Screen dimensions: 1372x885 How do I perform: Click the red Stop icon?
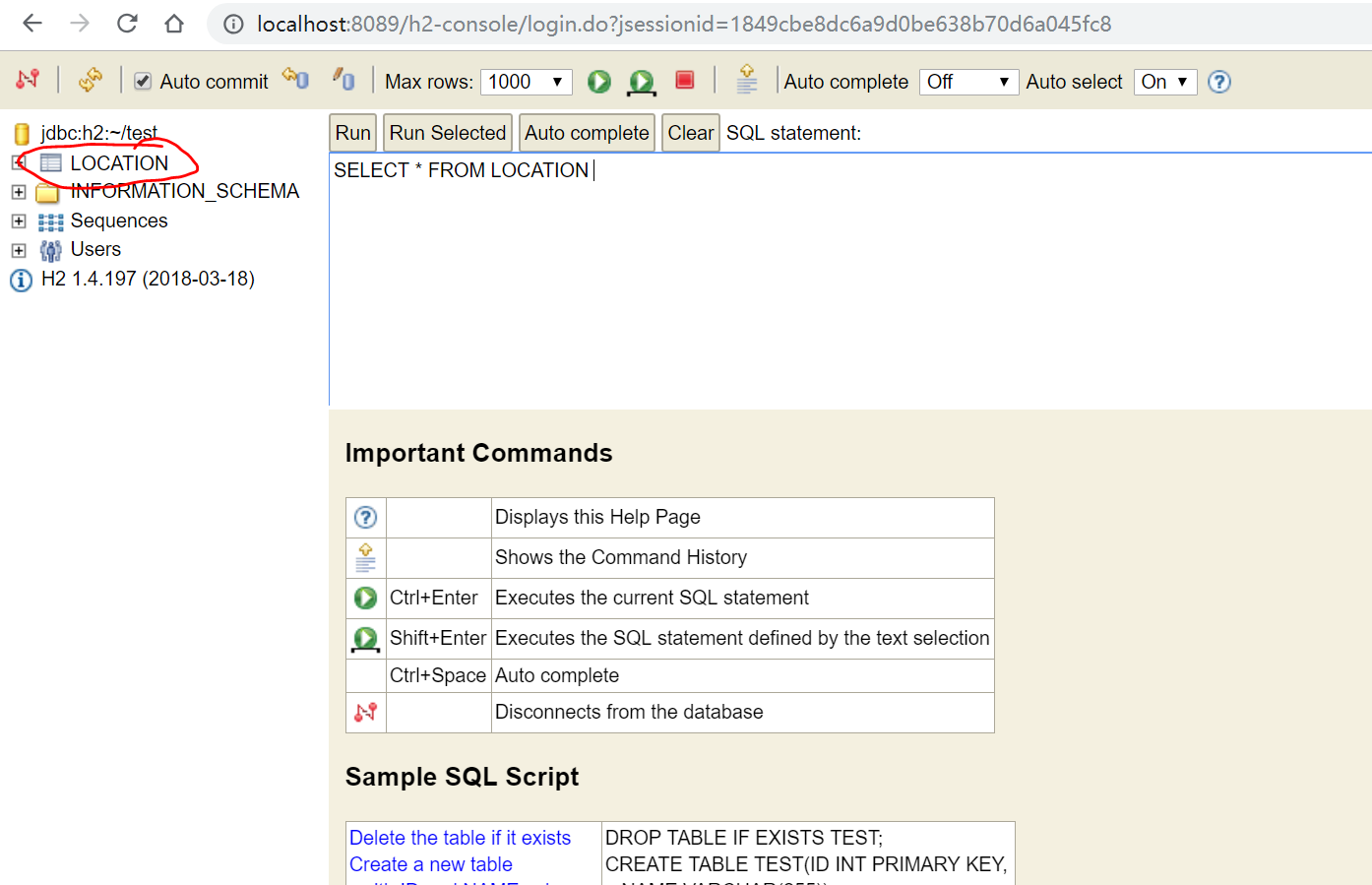click(x=685, y=80)
